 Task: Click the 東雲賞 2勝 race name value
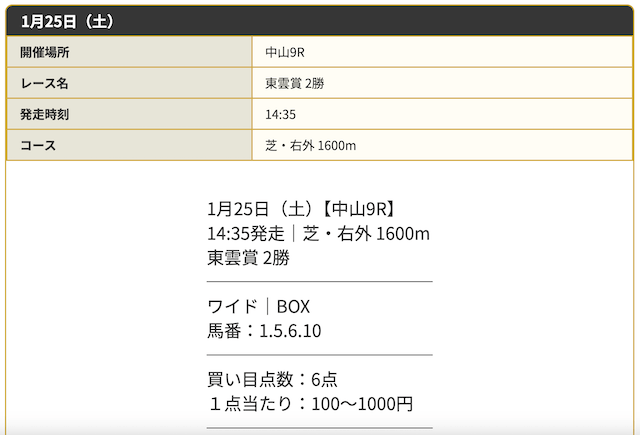(x=294, y=83)
